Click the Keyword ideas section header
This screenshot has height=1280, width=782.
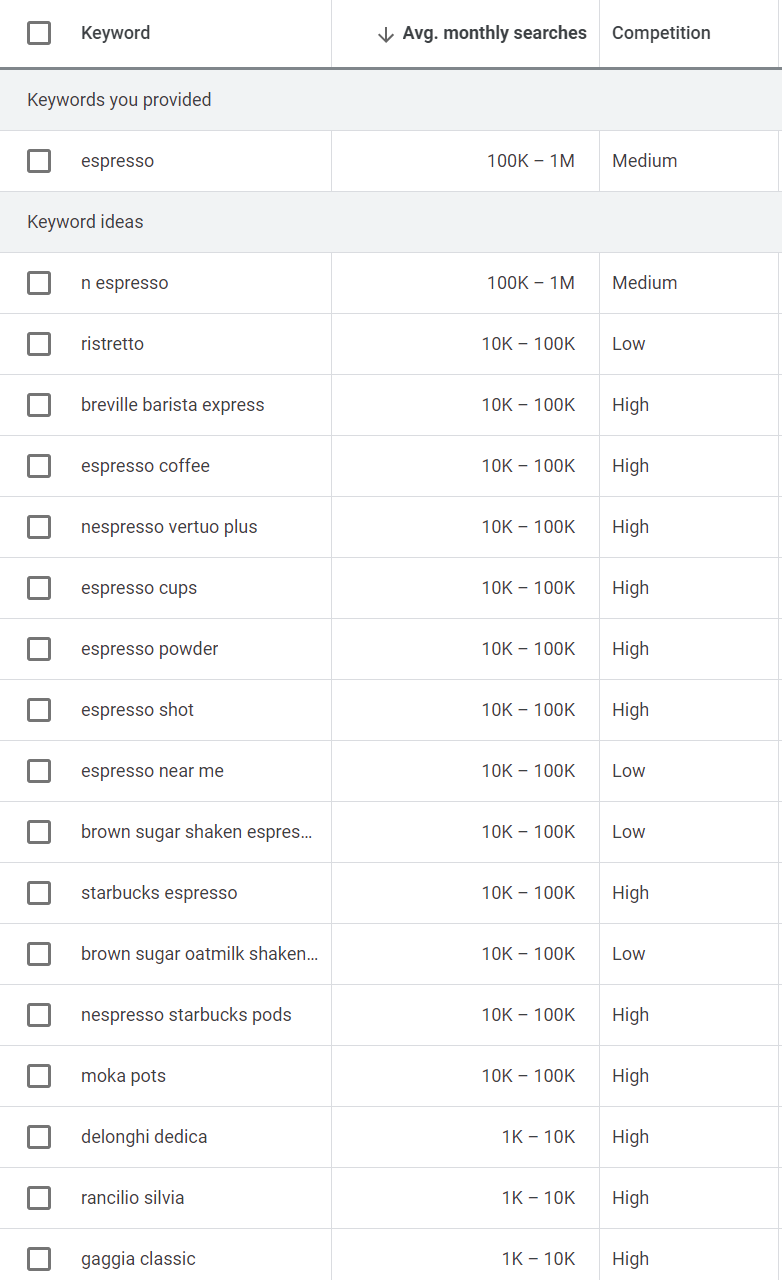(85, 222)
